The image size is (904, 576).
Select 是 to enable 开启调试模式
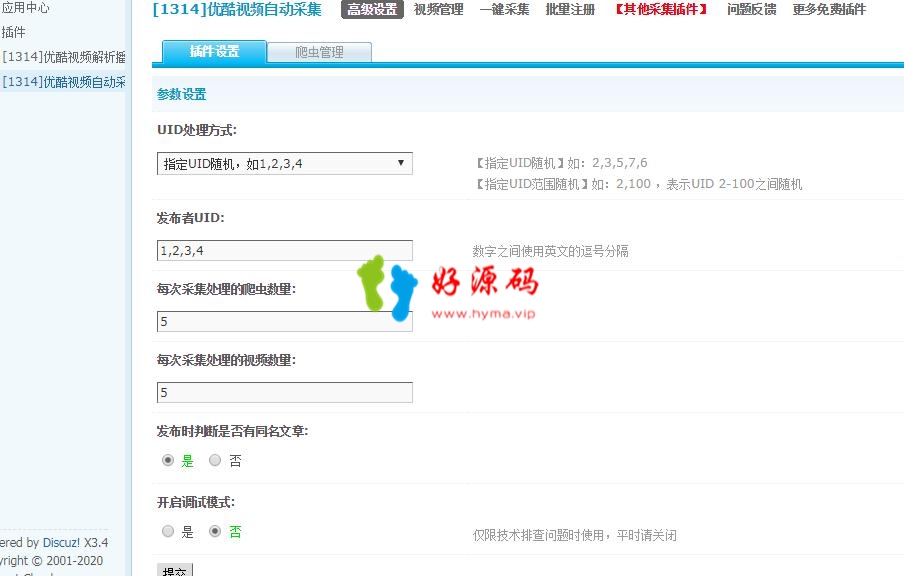[x=168, y=531]
